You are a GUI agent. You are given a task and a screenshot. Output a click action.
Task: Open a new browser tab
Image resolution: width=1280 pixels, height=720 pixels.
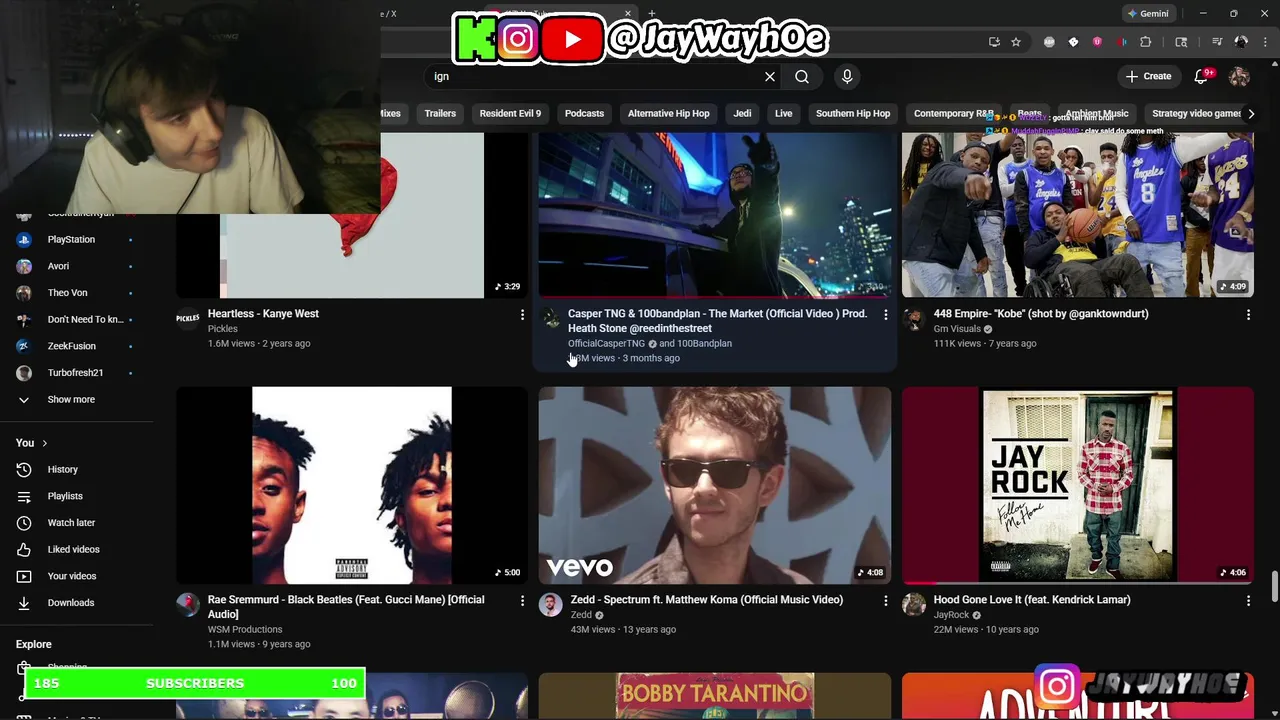click(652, 14)
